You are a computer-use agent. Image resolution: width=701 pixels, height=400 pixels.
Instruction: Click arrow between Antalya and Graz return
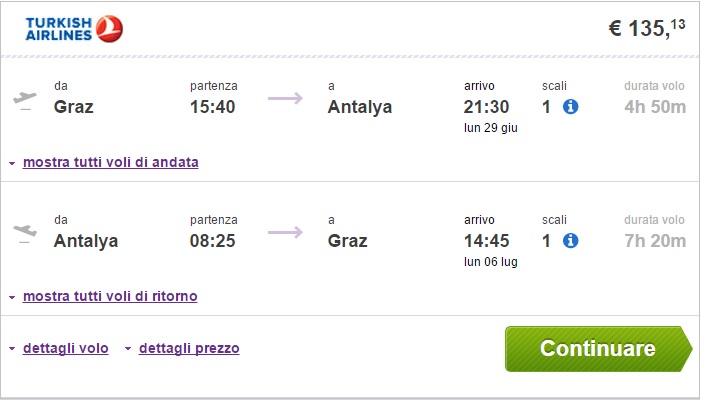coord(285,233)
